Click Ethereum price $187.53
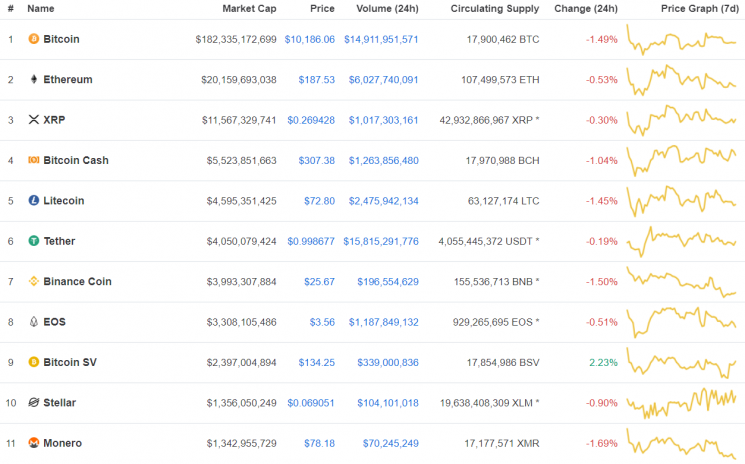Viewport: 745px width, 464px height. [x=316, y=80]
